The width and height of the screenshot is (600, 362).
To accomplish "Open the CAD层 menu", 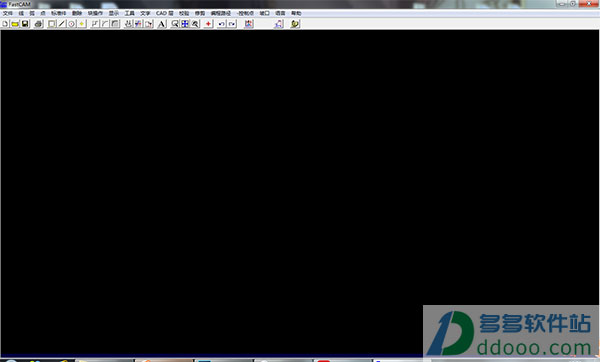I will 165,13.
